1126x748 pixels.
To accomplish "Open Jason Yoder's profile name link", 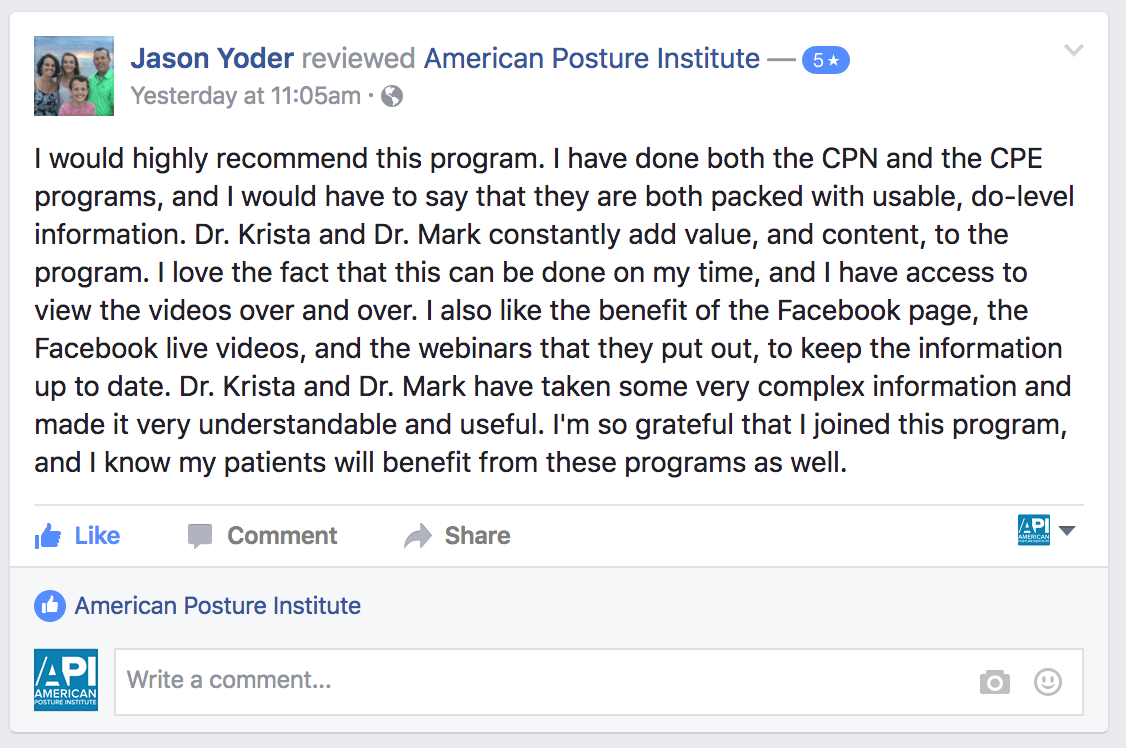I will [212, 59].
